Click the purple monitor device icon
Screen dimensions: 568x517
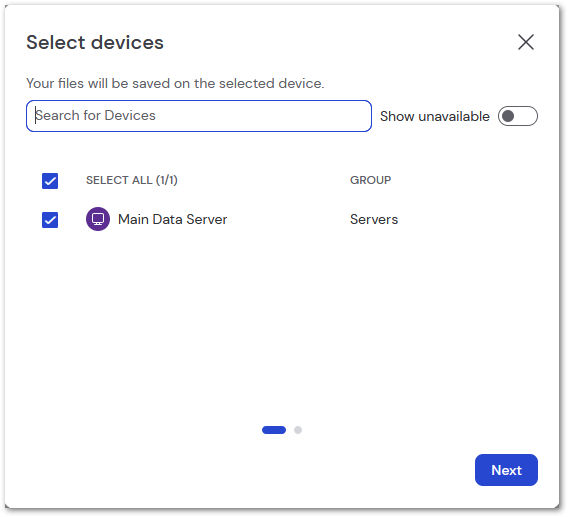[98, 219]
